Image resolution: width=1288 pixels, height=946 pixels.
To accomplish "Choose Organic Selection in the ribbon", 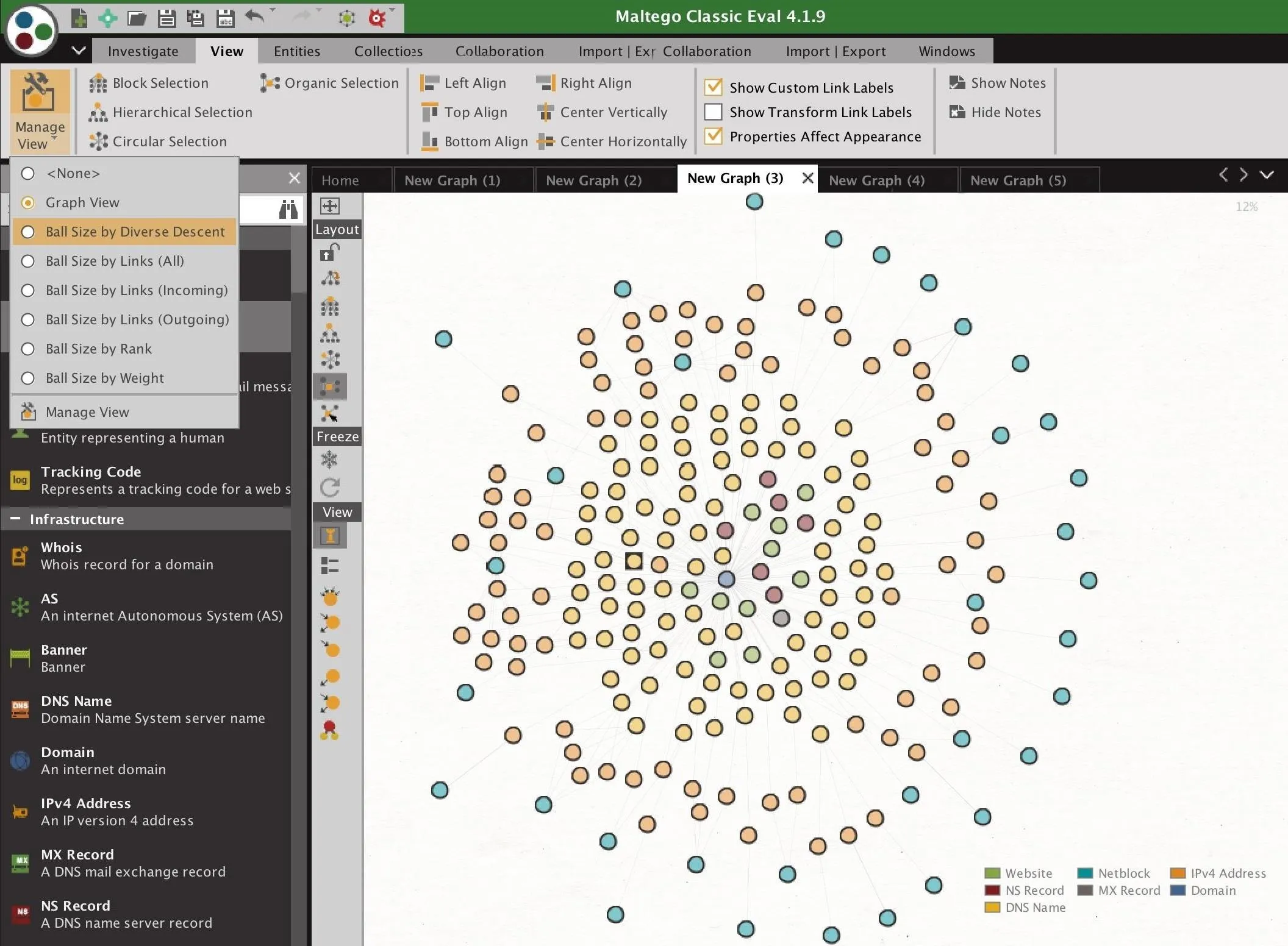I will [x=329, y=83].
